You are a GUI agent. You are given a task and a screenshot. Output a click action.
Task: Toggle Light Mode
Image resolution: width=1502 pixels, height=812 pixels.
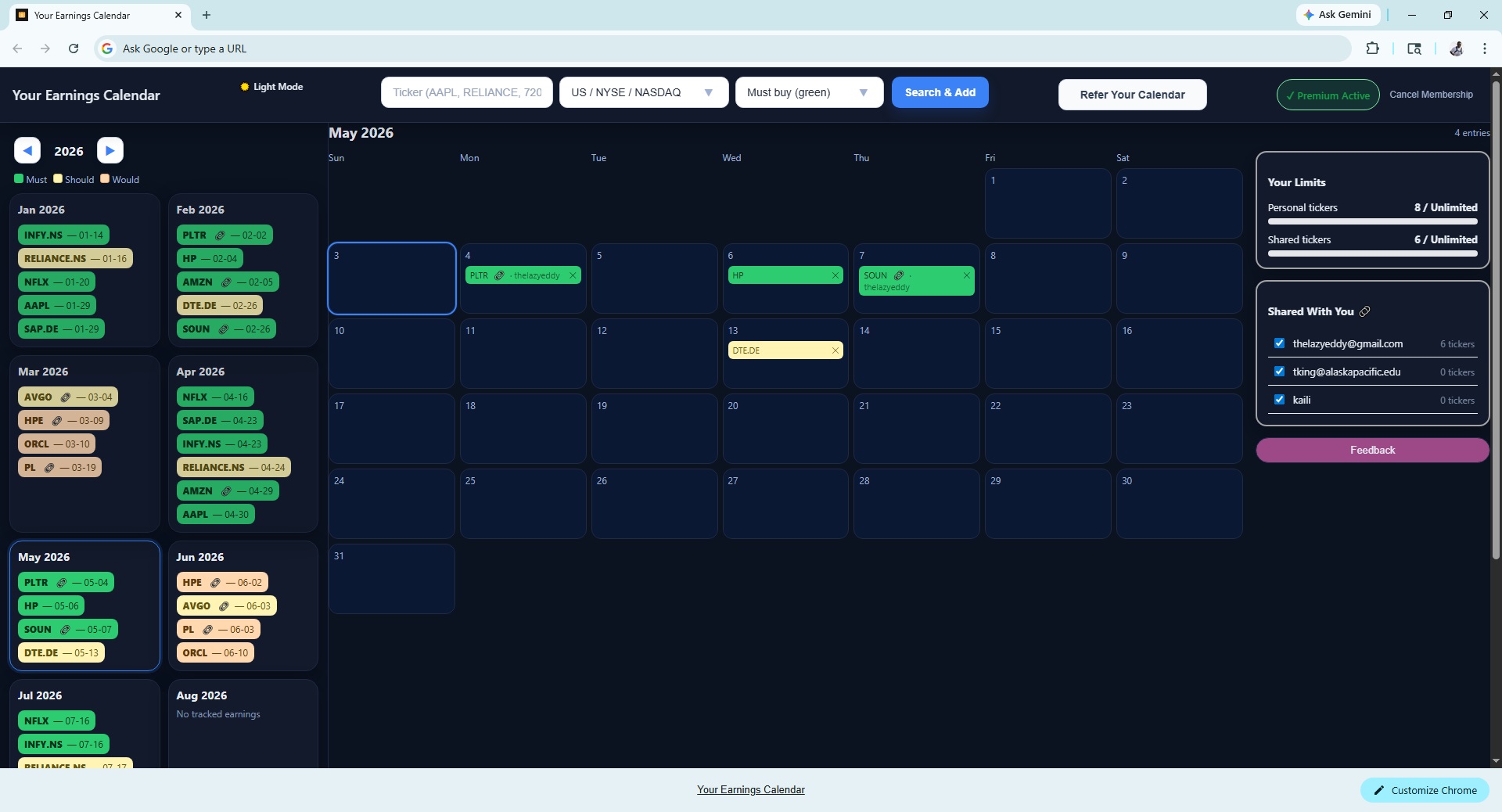tap(271, 87)
